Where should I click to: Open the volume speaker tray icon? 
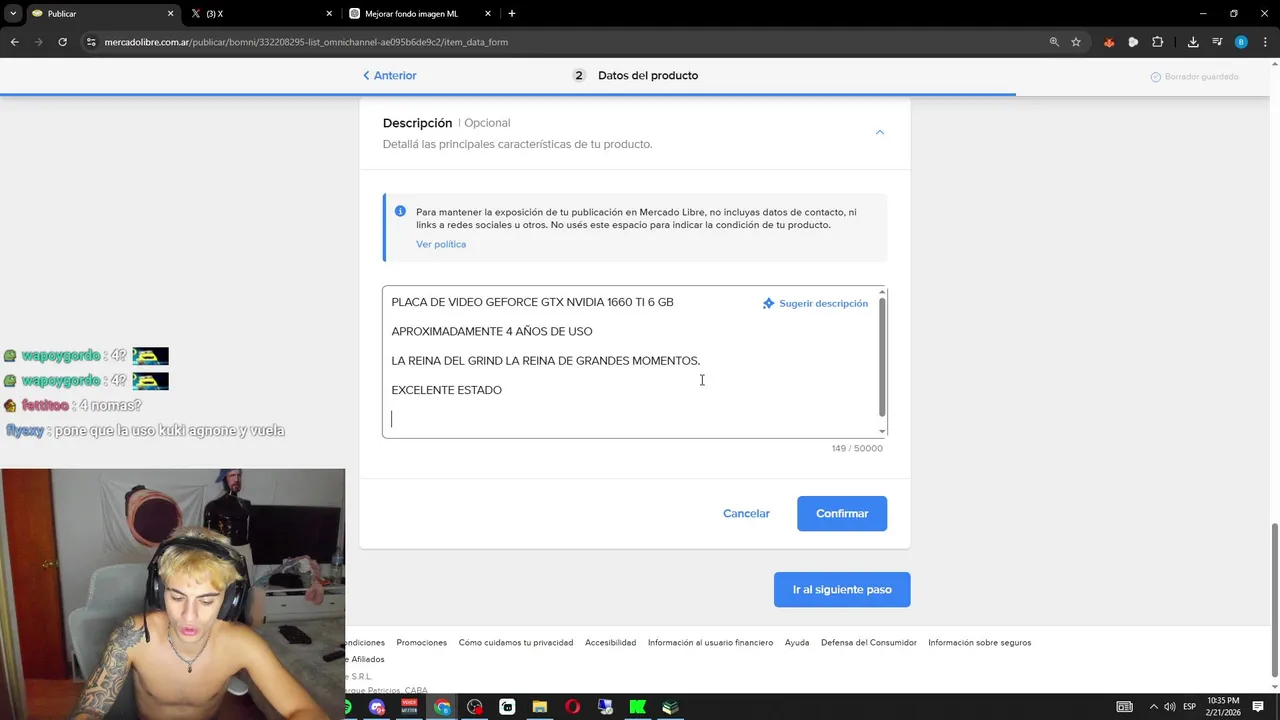1169,707
